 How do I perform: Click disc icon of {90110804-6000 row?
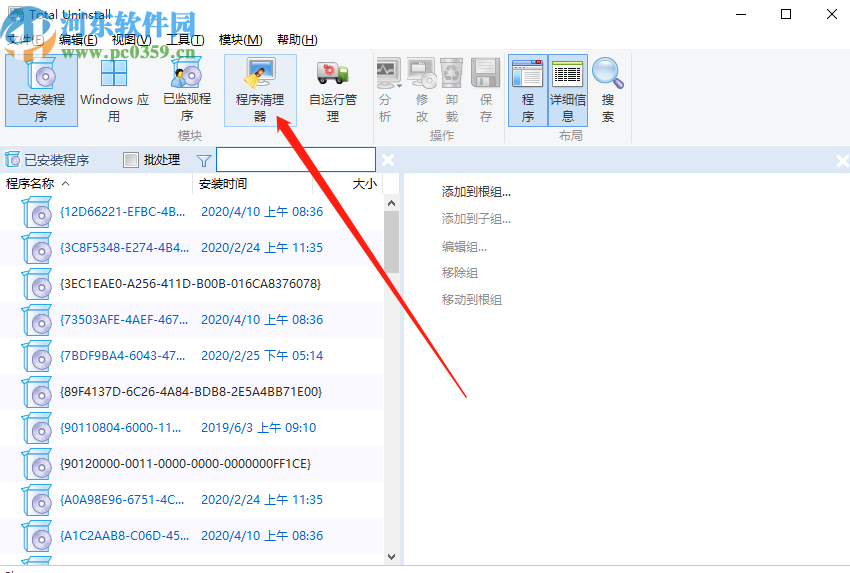[x=37, y=428]
